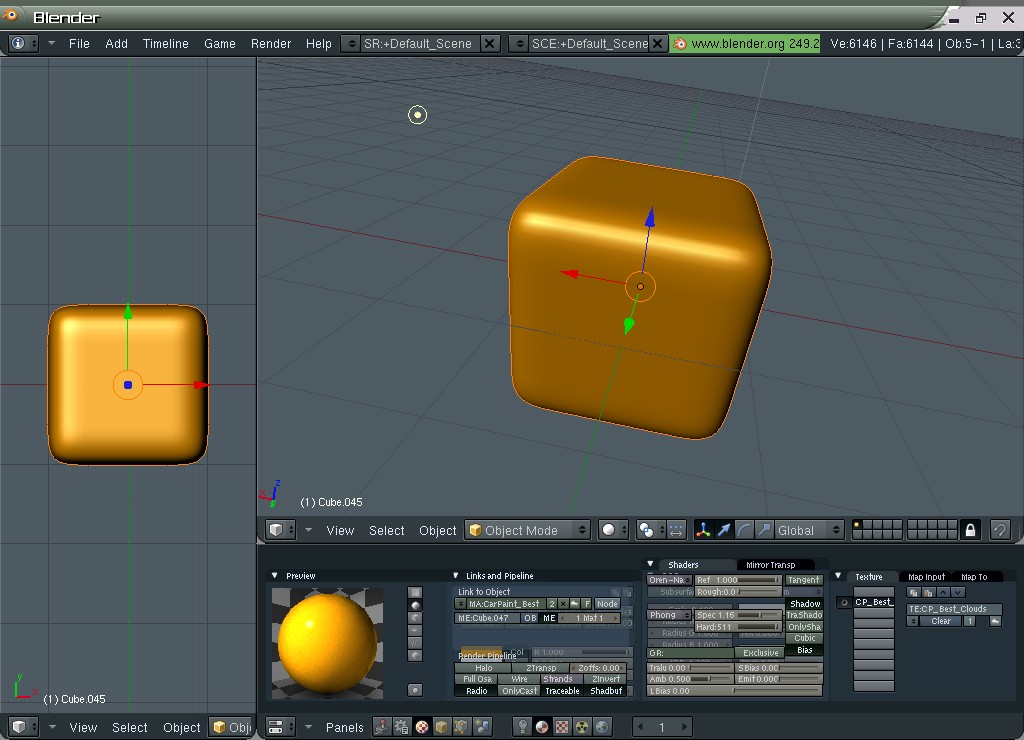Screen dimensions: 1024x740
Task: Collapse the Preview panel triangle
Action: pos(275,575)
